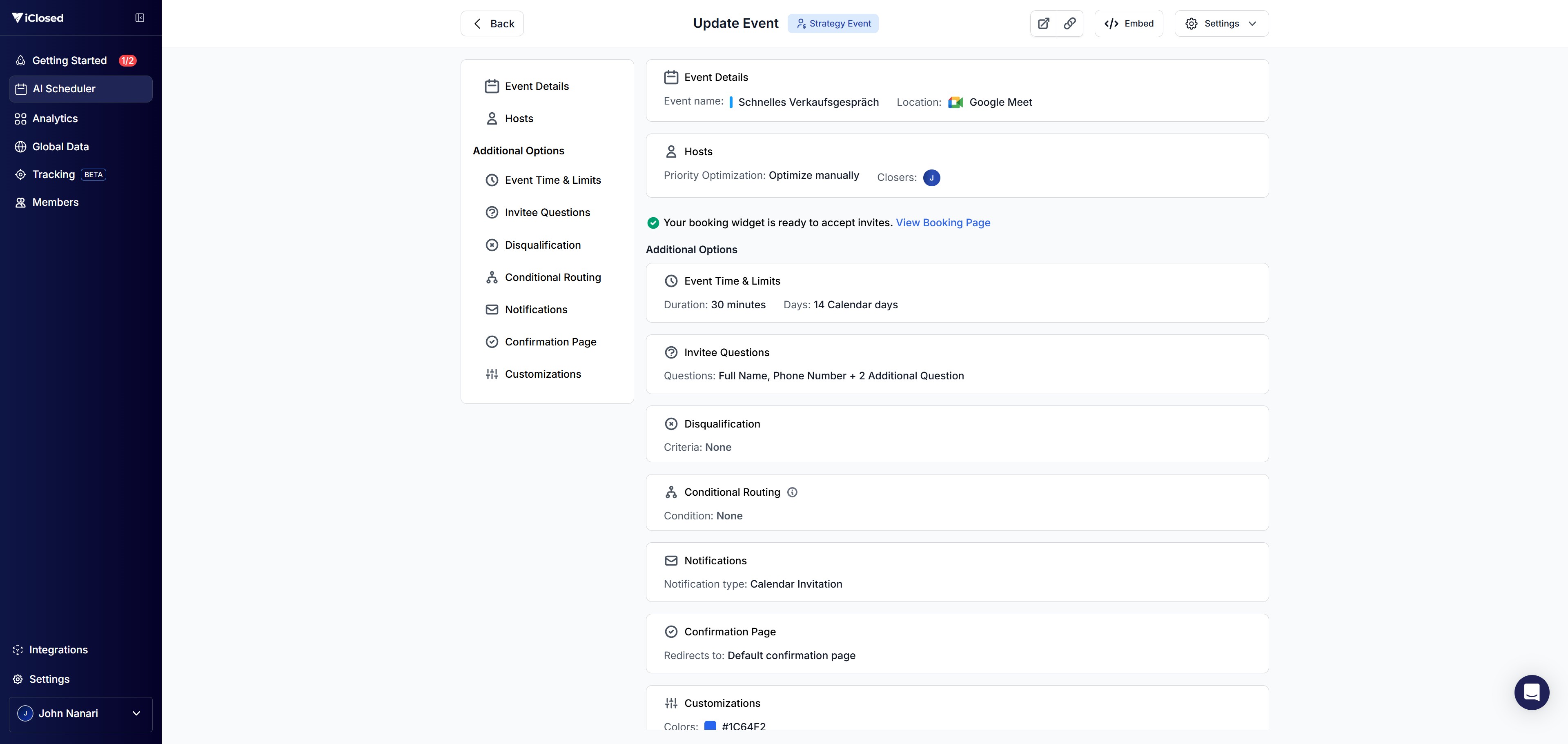Open event in new tab icon
Image resolution: width=1568 pixels, height=744 pixels.
tap(1043, 23)
